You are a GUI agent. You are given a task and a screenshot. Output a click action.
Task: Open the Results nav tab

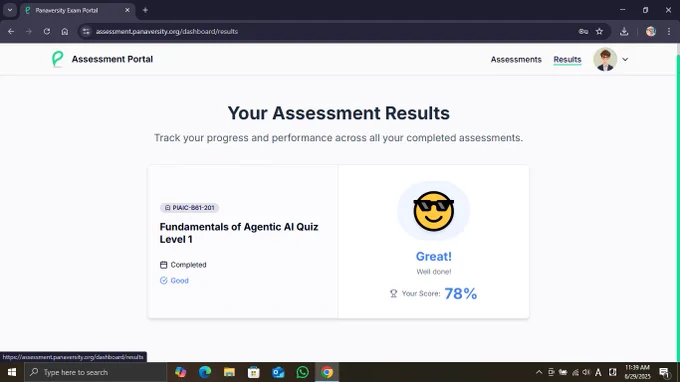(567, 59)
